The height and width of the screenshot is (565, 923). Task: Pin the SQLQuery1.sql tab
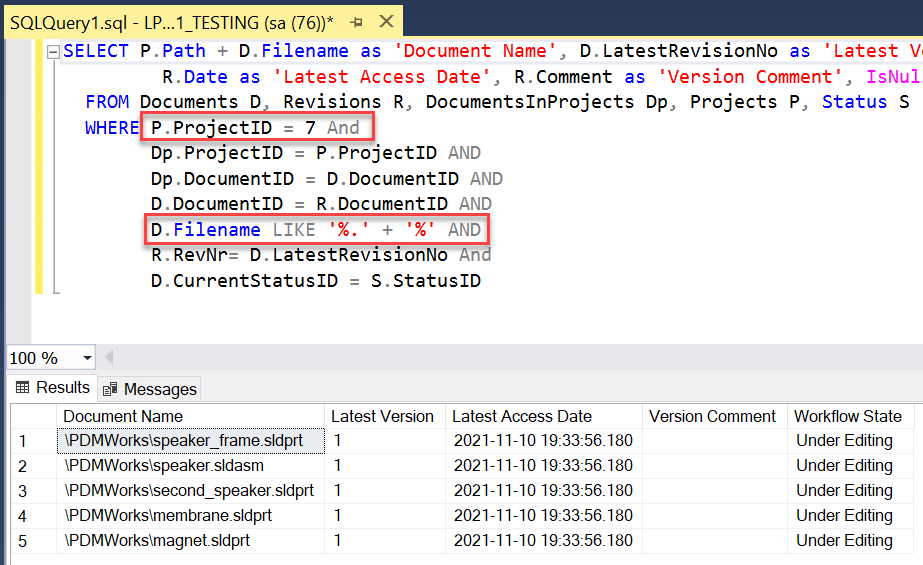pos(356,21)
